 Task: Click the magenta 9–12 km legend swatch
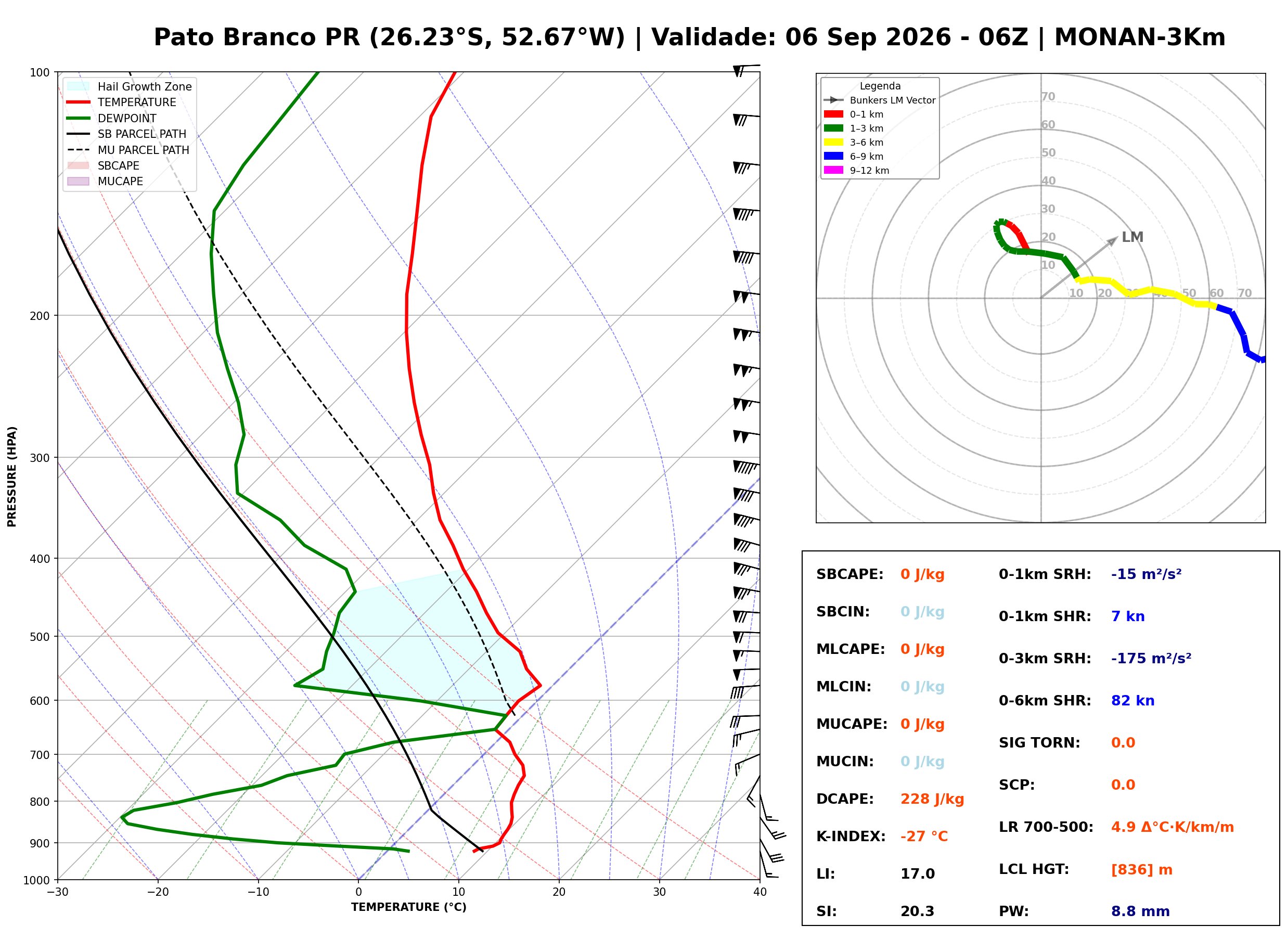click(x=833, y=170)
